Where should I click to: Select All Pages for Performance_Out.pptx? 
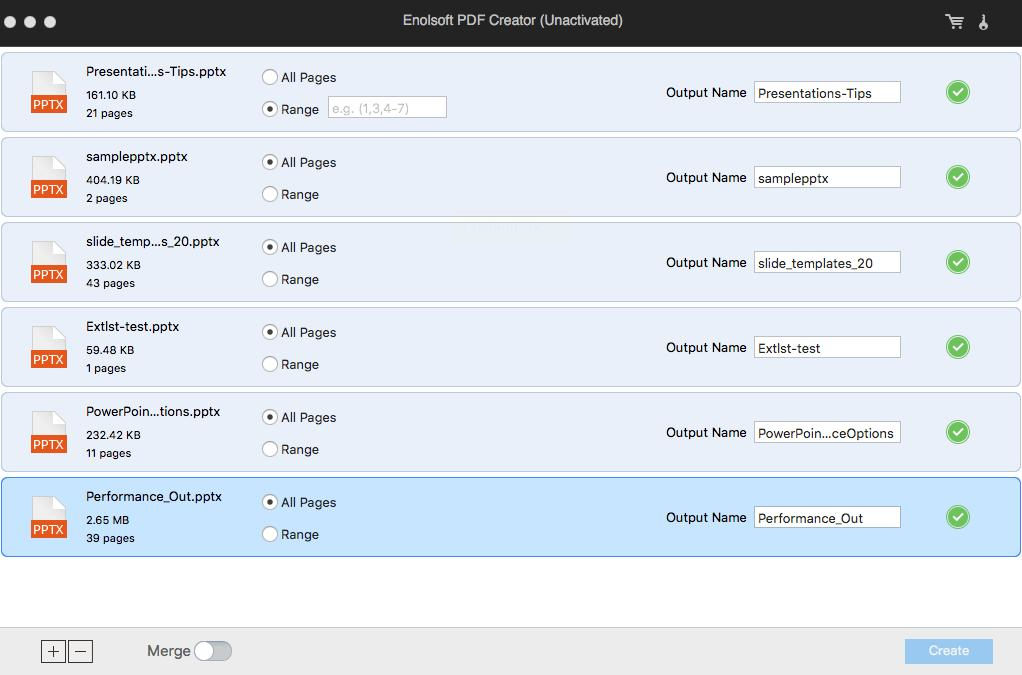point(270,502)
